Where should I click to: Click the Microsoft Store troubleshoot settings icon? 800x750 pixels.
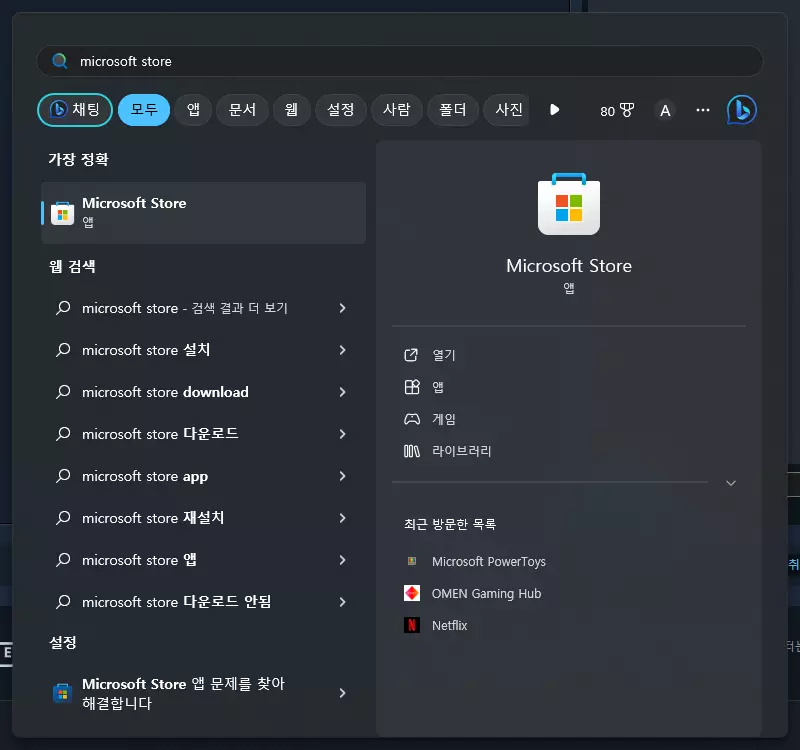coord(62,693)
